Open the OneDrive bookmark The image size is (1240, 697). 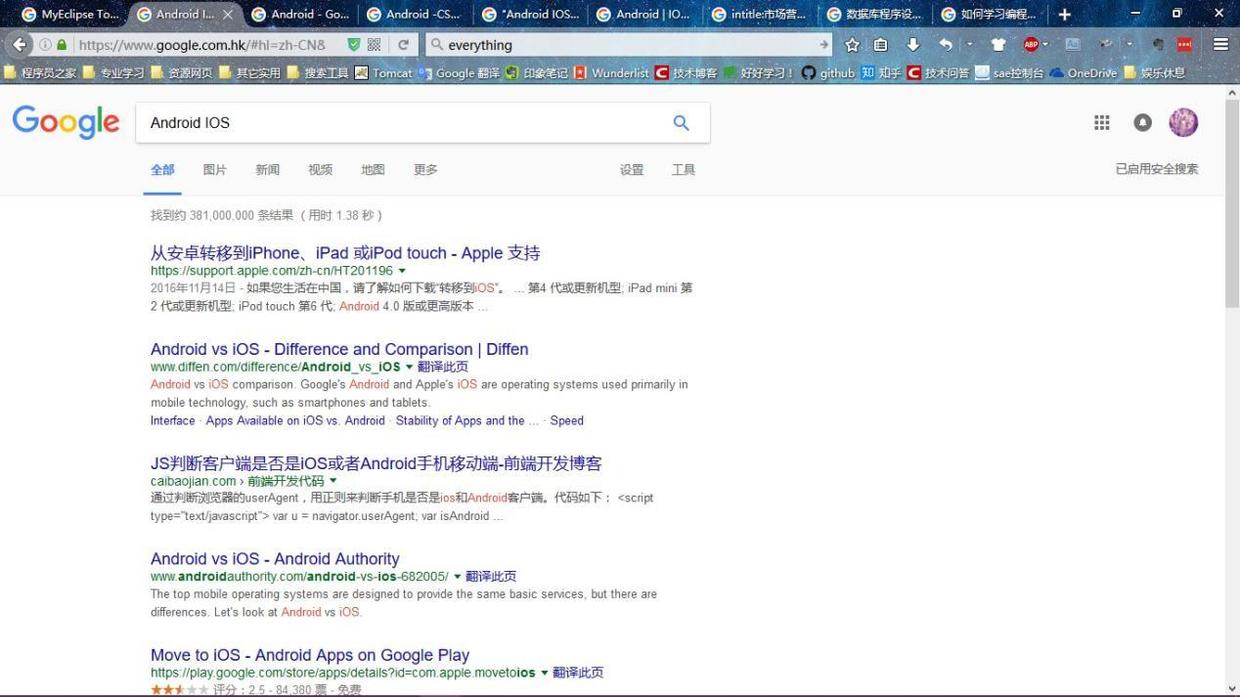tap(1083, 72)
